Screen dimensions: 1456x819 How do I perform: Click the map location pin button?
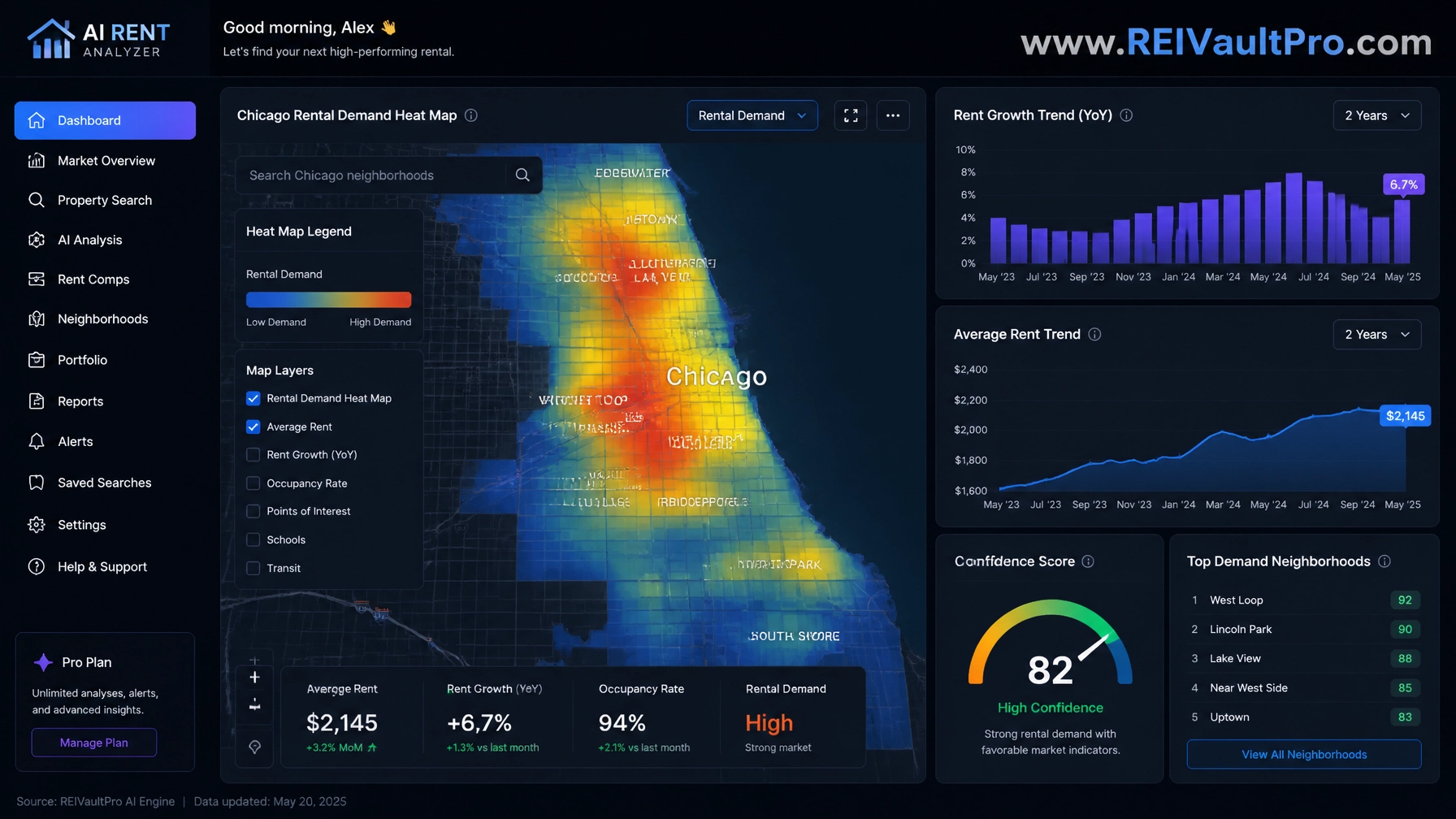254,747
